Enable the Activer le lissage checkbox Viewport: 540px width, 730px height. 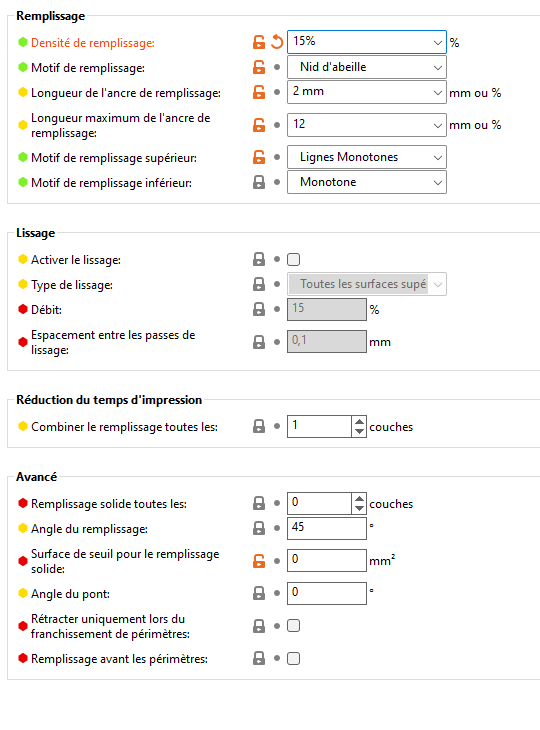(x=293, y=259)
